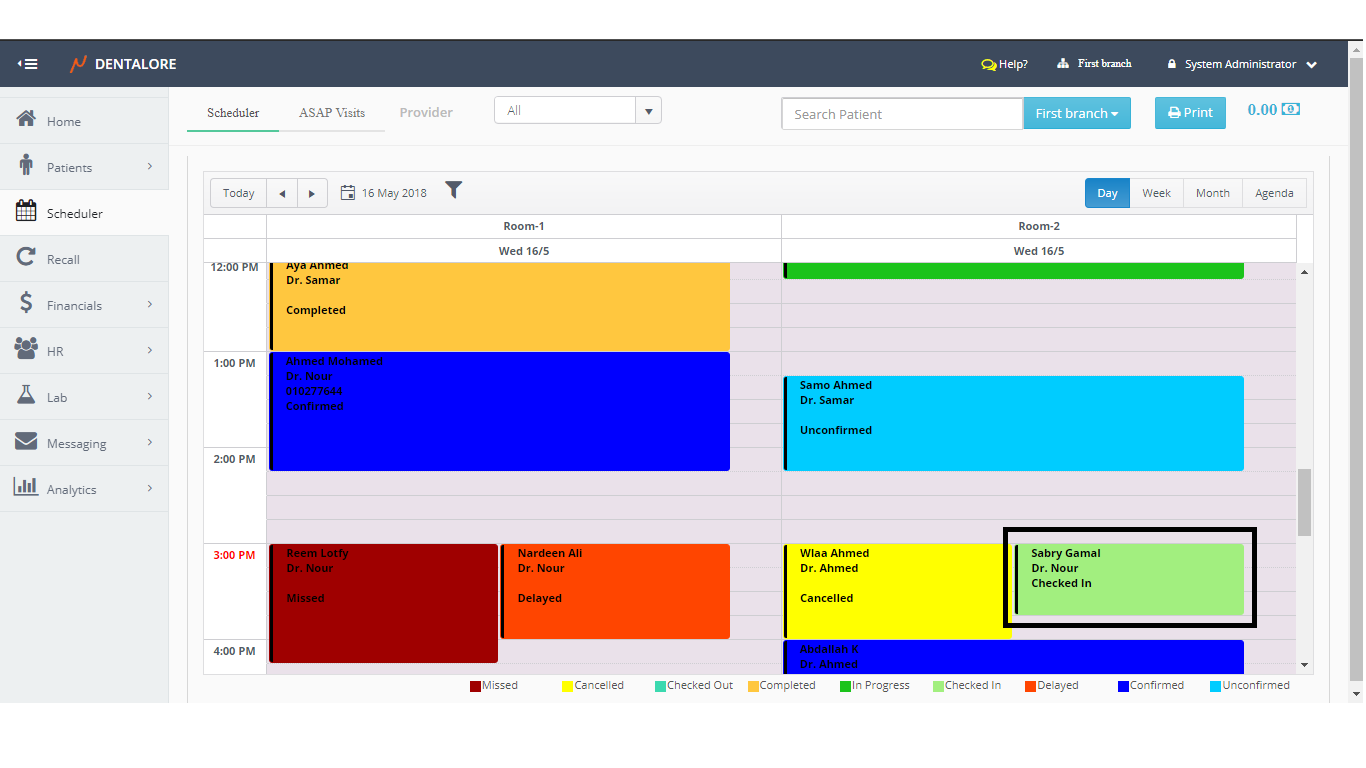Click the Print button
The image size is (1366, 768).
tap(1189, 113)
